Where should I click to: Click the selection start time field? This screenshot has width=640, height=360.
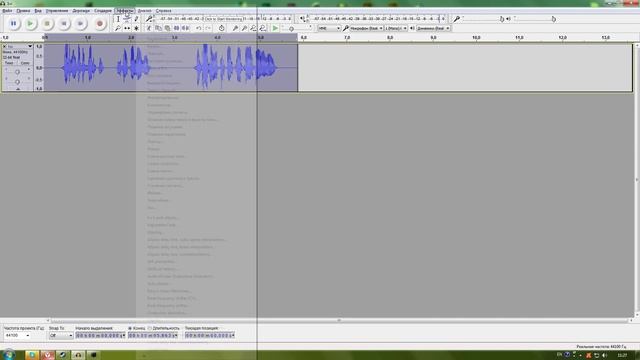tap(99, 336)
